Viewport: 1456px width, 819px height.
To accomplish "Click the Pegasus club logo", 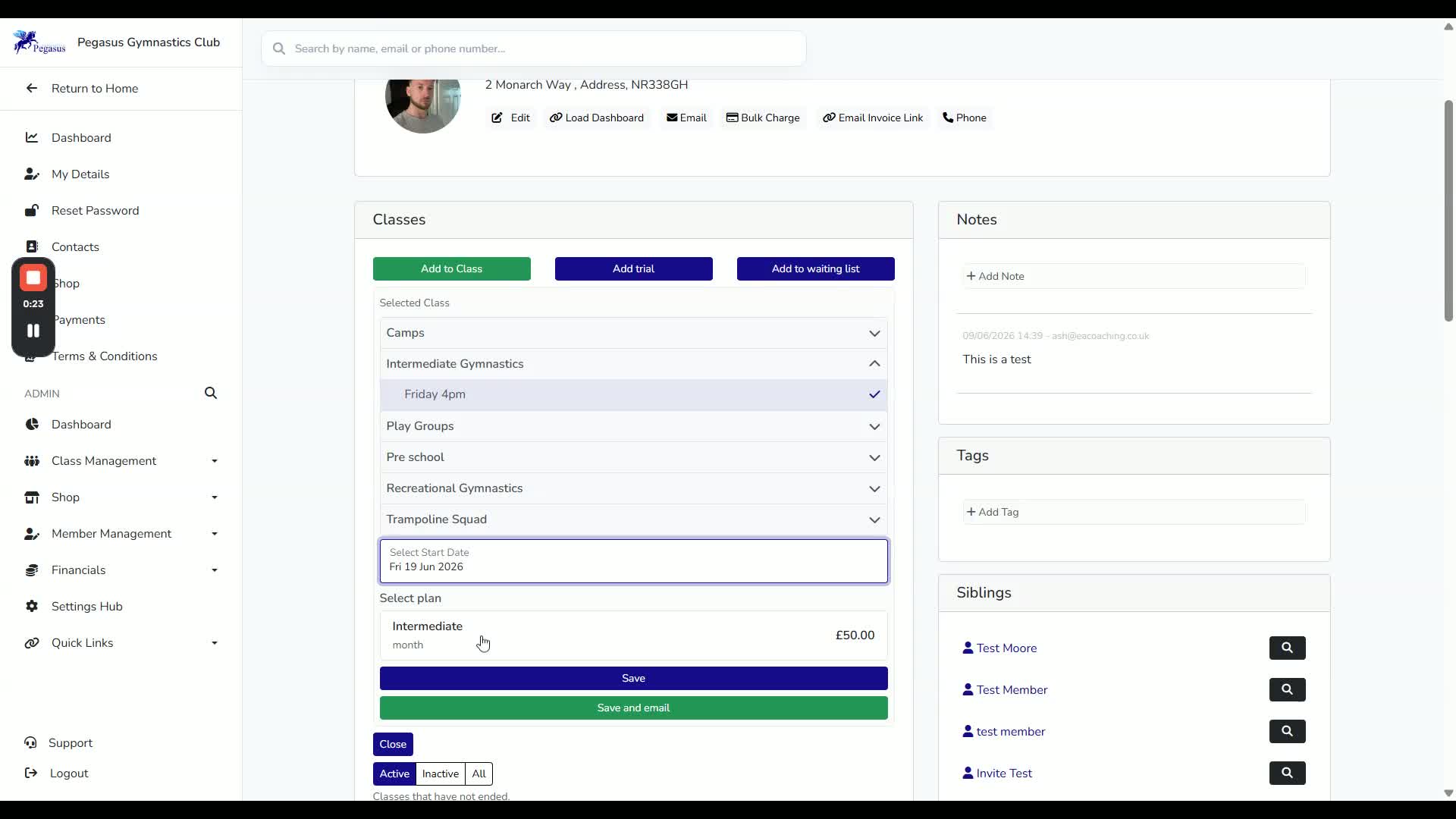I will coord(39,42).
